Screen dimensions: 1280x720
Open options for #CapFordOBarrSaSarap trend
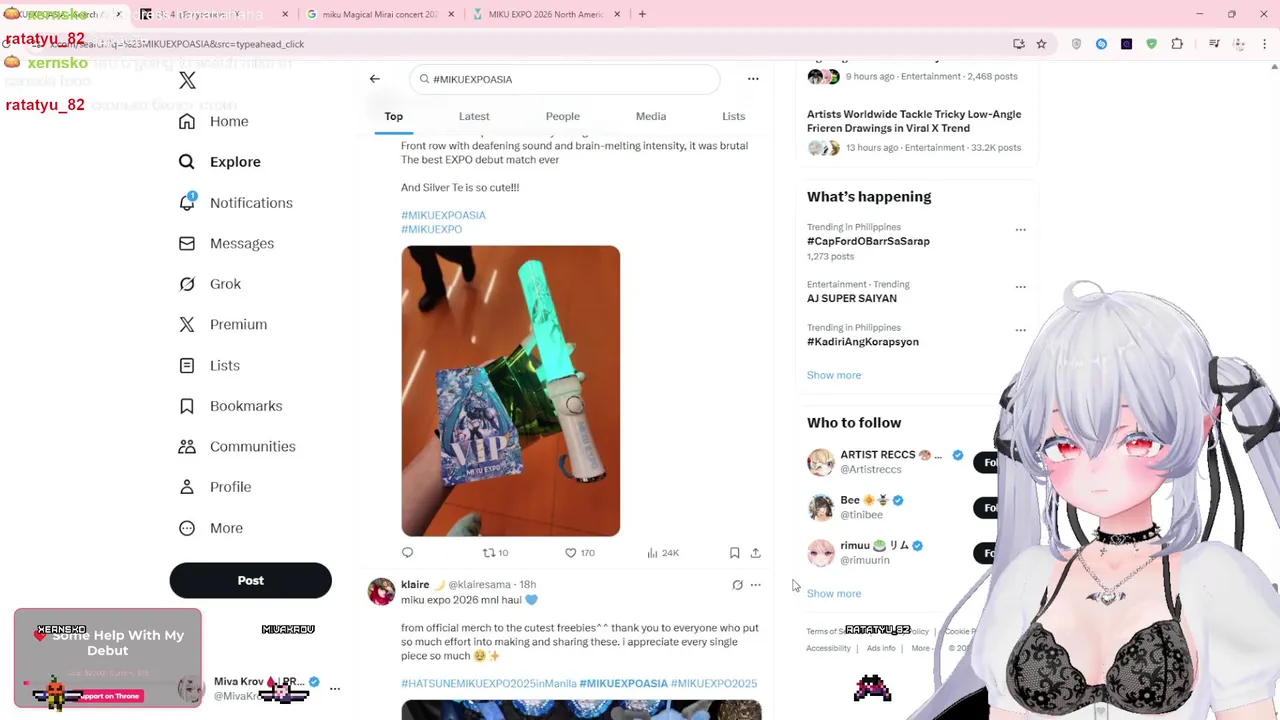(x=1020, y=229)
